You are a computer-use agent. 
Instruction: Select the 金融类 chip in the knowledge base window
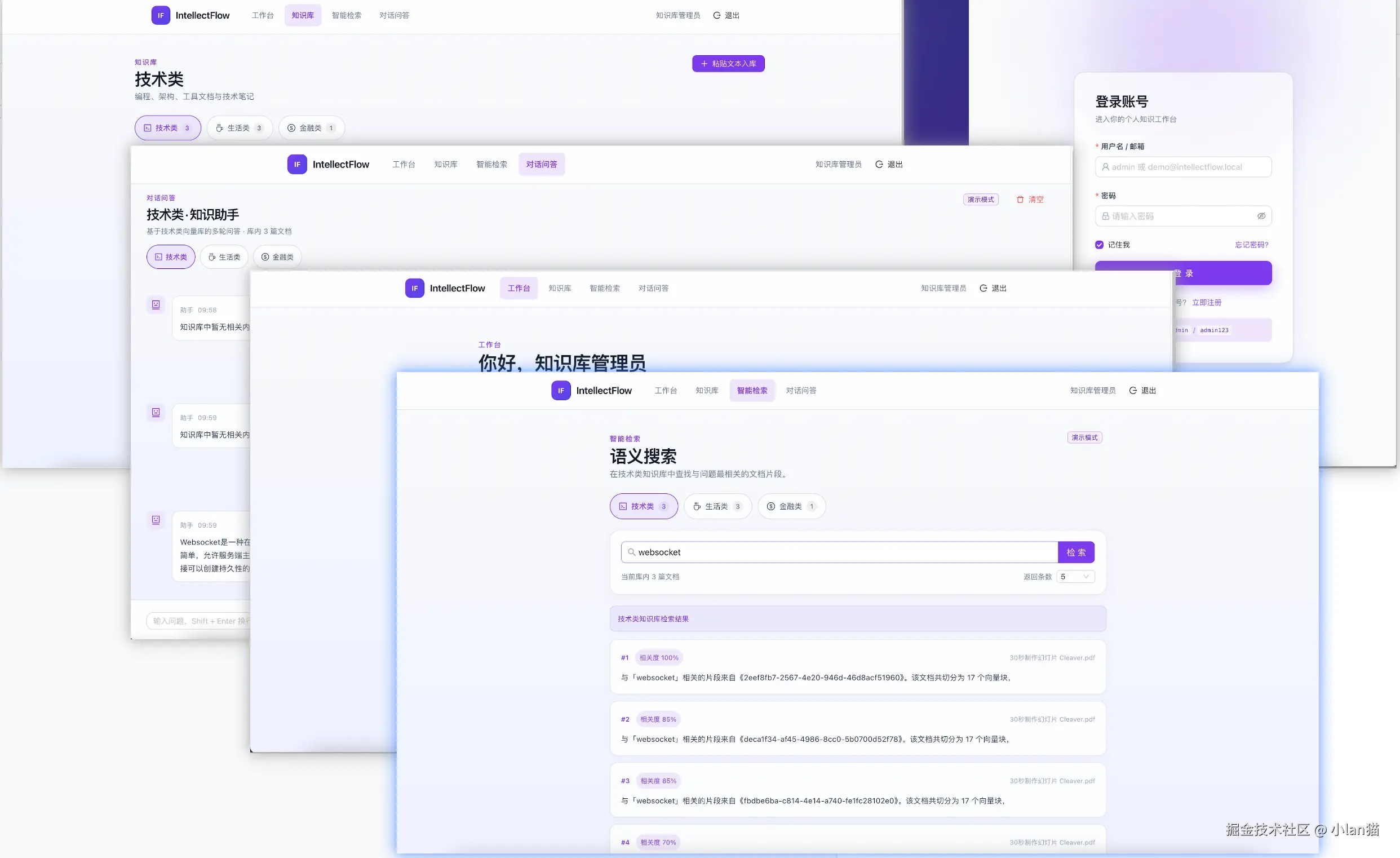(311, 128)
